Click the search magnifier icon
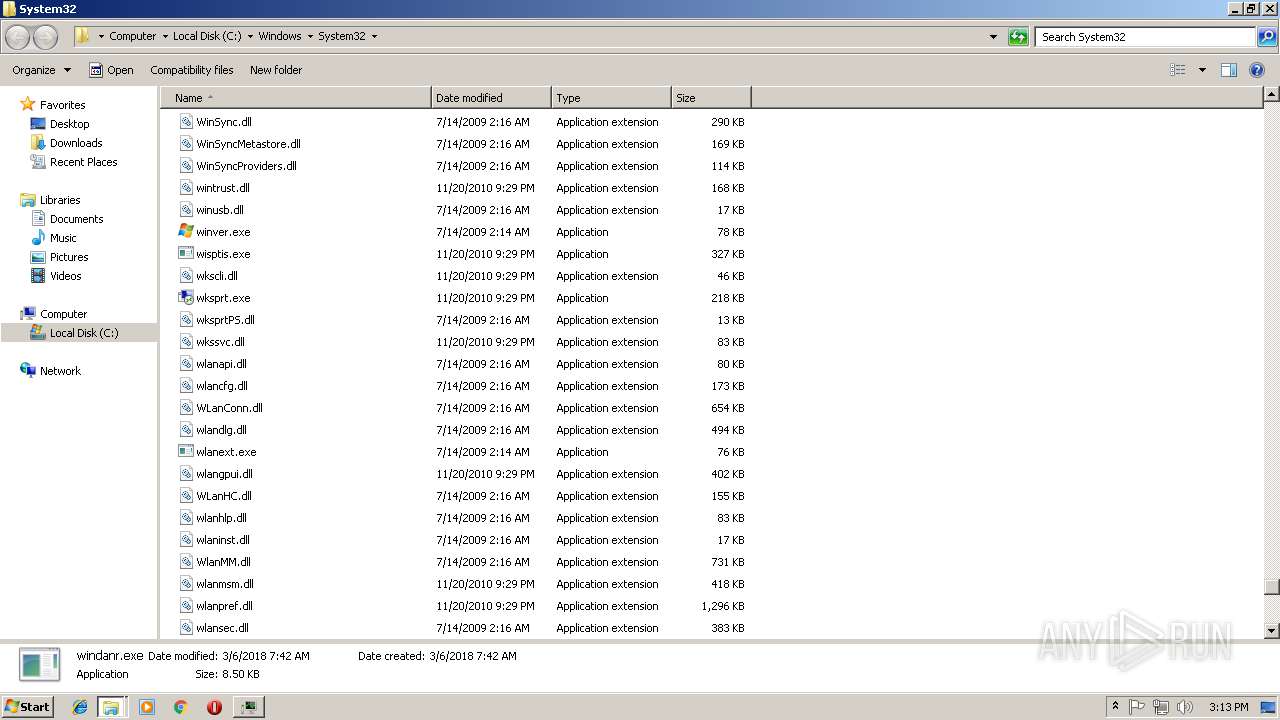1280x720 pixels. (x=1266, y=37)
